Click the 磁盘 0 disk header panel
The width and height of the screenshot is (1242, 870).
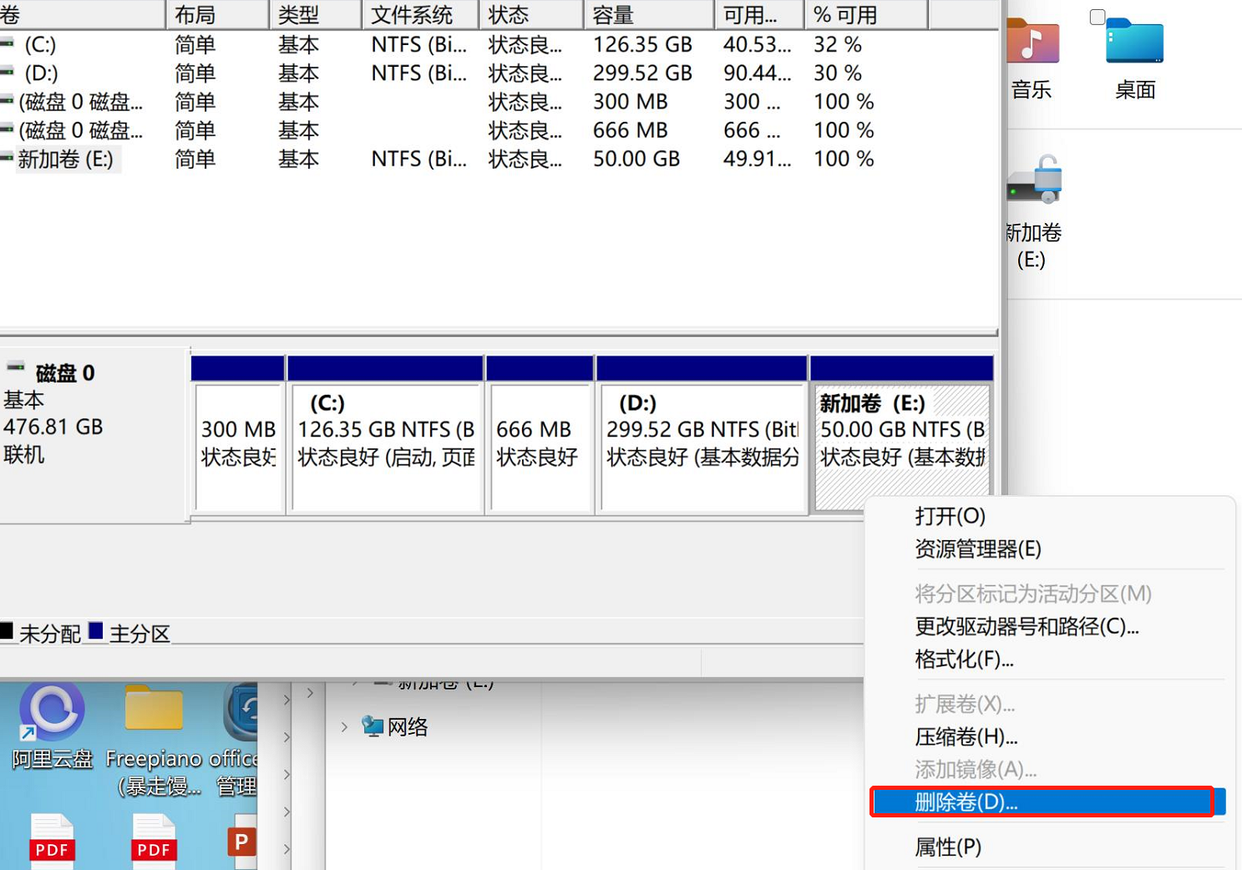click(93, 434)
